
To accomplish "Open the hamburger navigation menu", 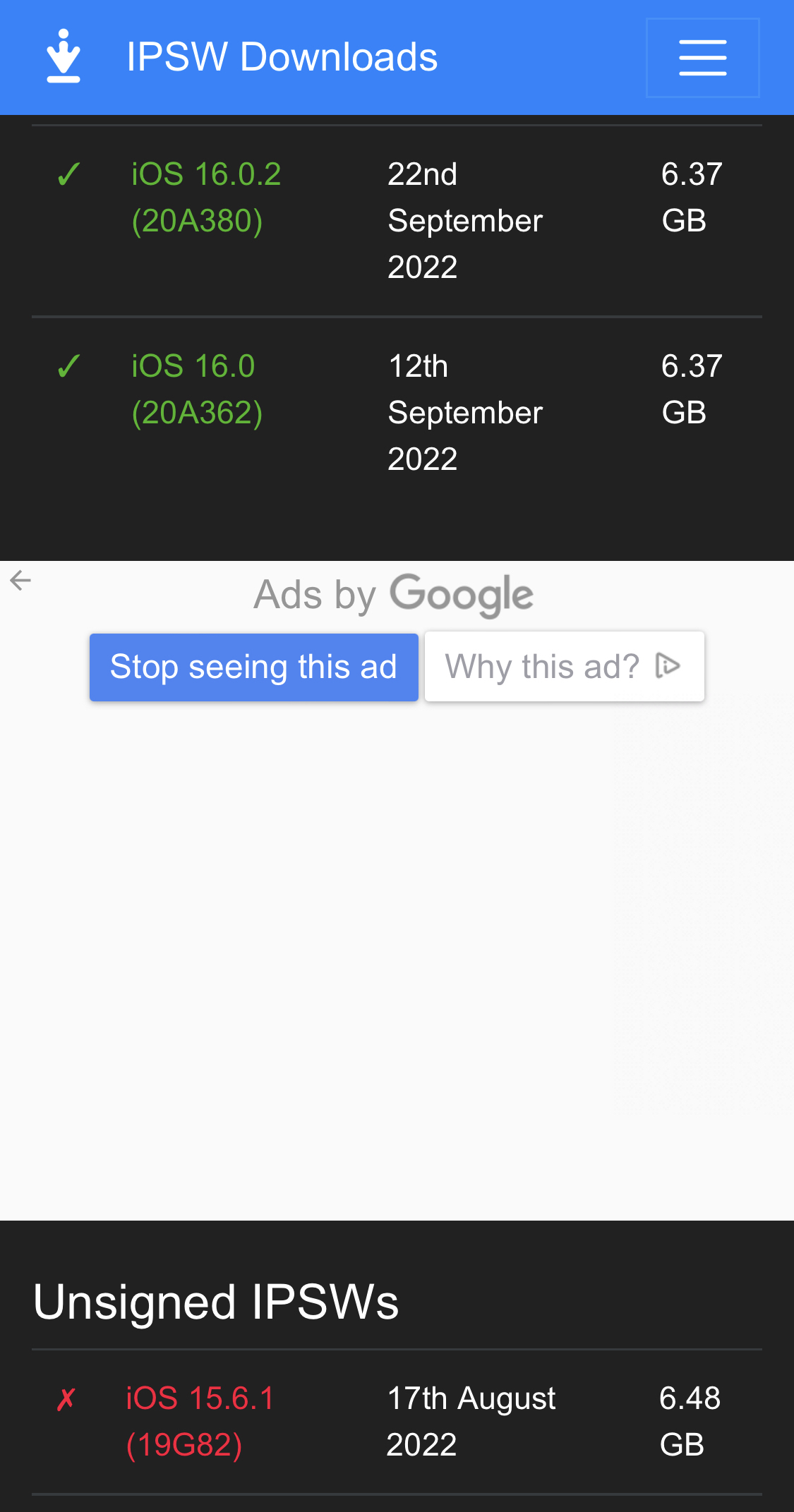I will click(x=702, y=58).
